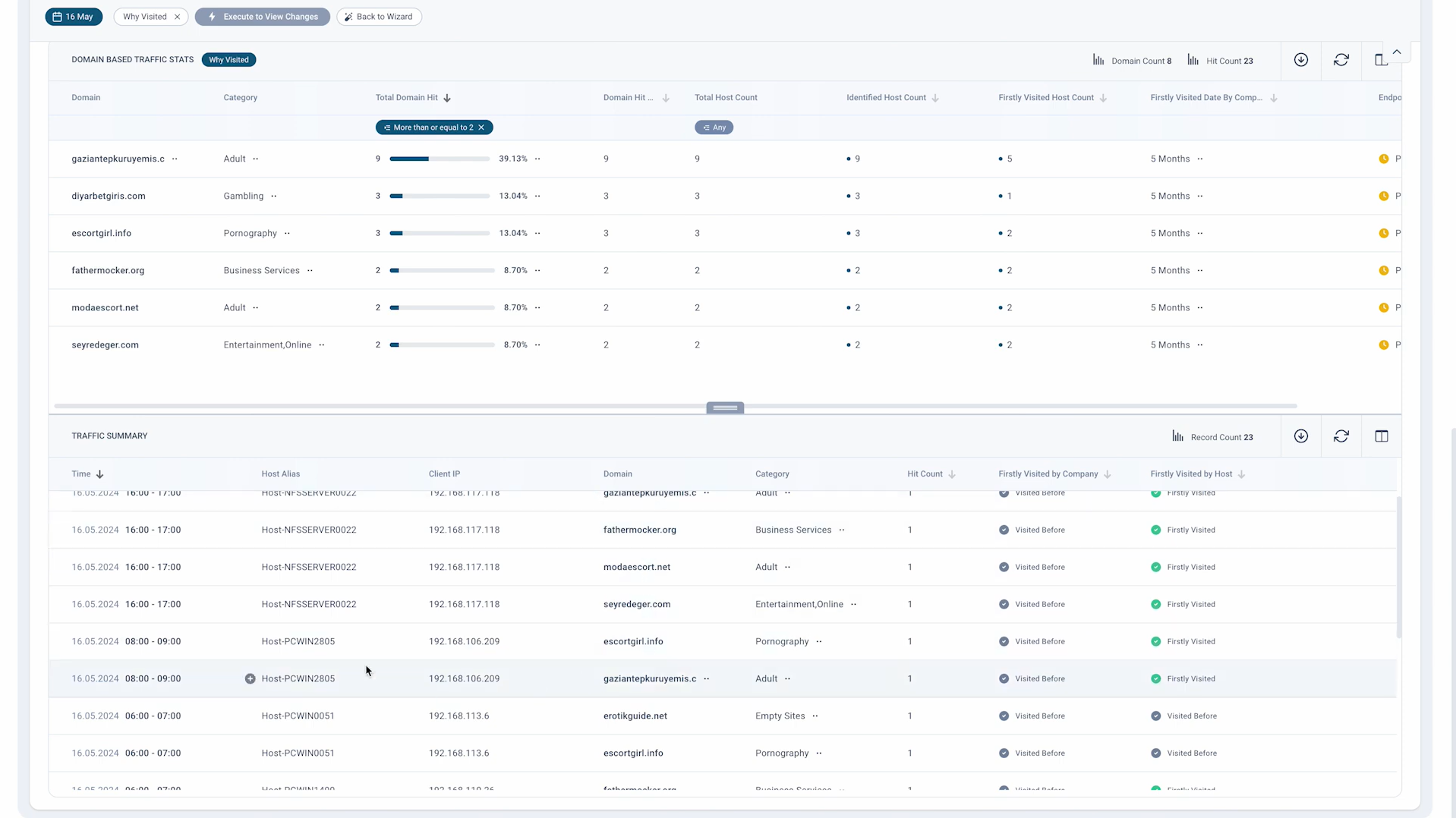Click the Record Count bar-chart icon
This screenshot has height=818, width=1456.
tap(1177, 436)
